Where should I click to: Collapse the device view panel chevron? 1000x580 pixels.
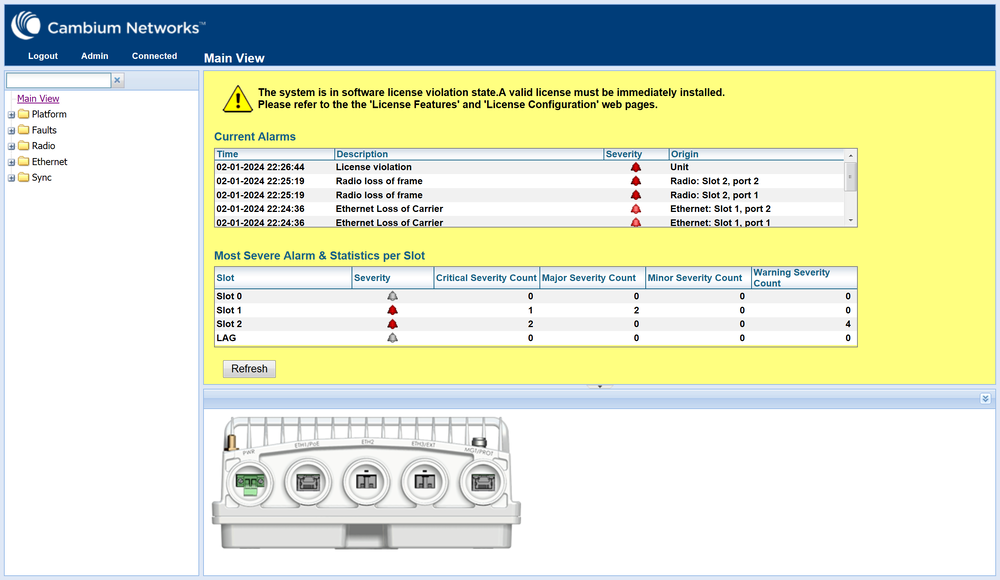click(x=985, y=398)
